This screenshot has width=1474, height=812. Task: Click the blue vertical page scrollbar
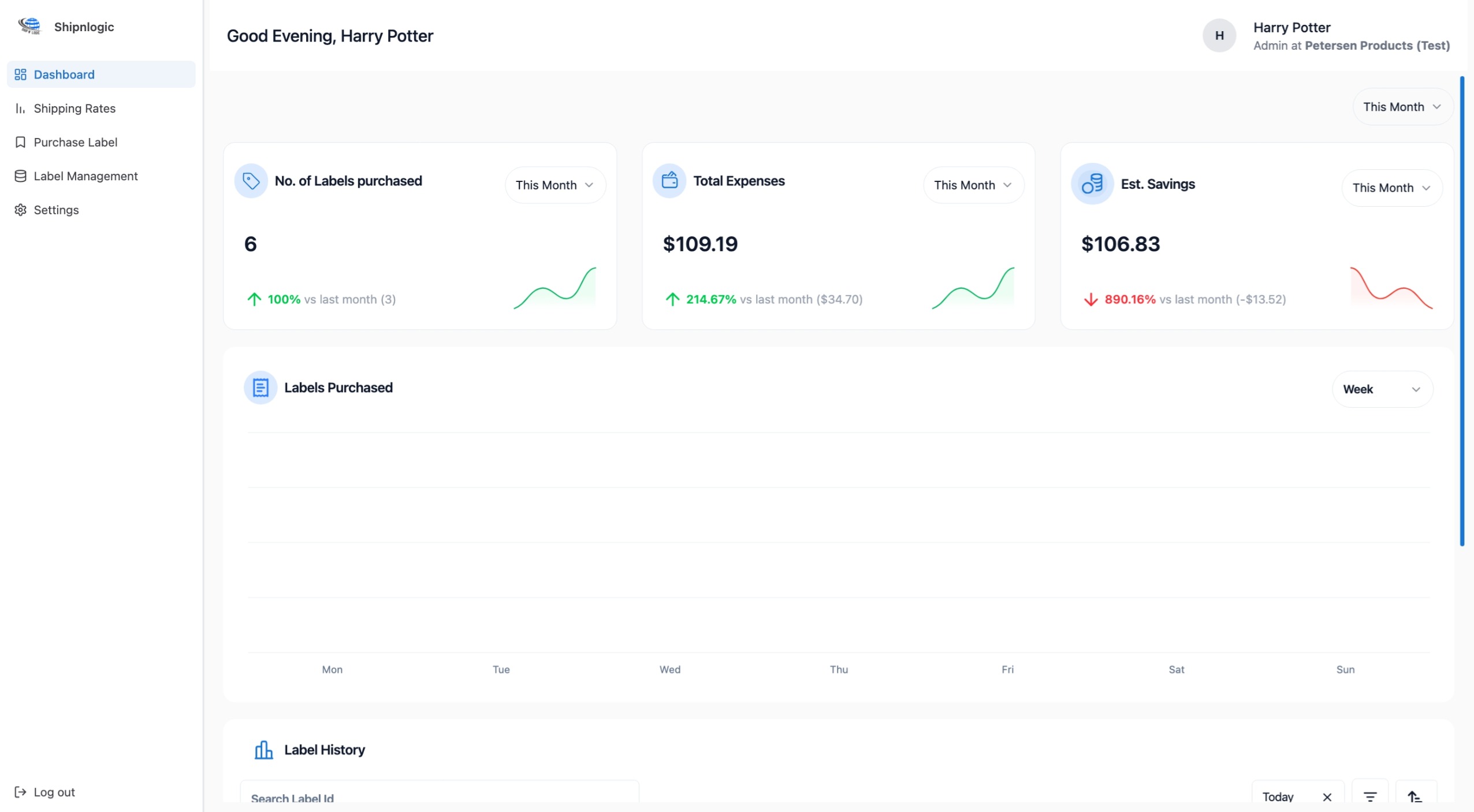(x=1462, y=311)
